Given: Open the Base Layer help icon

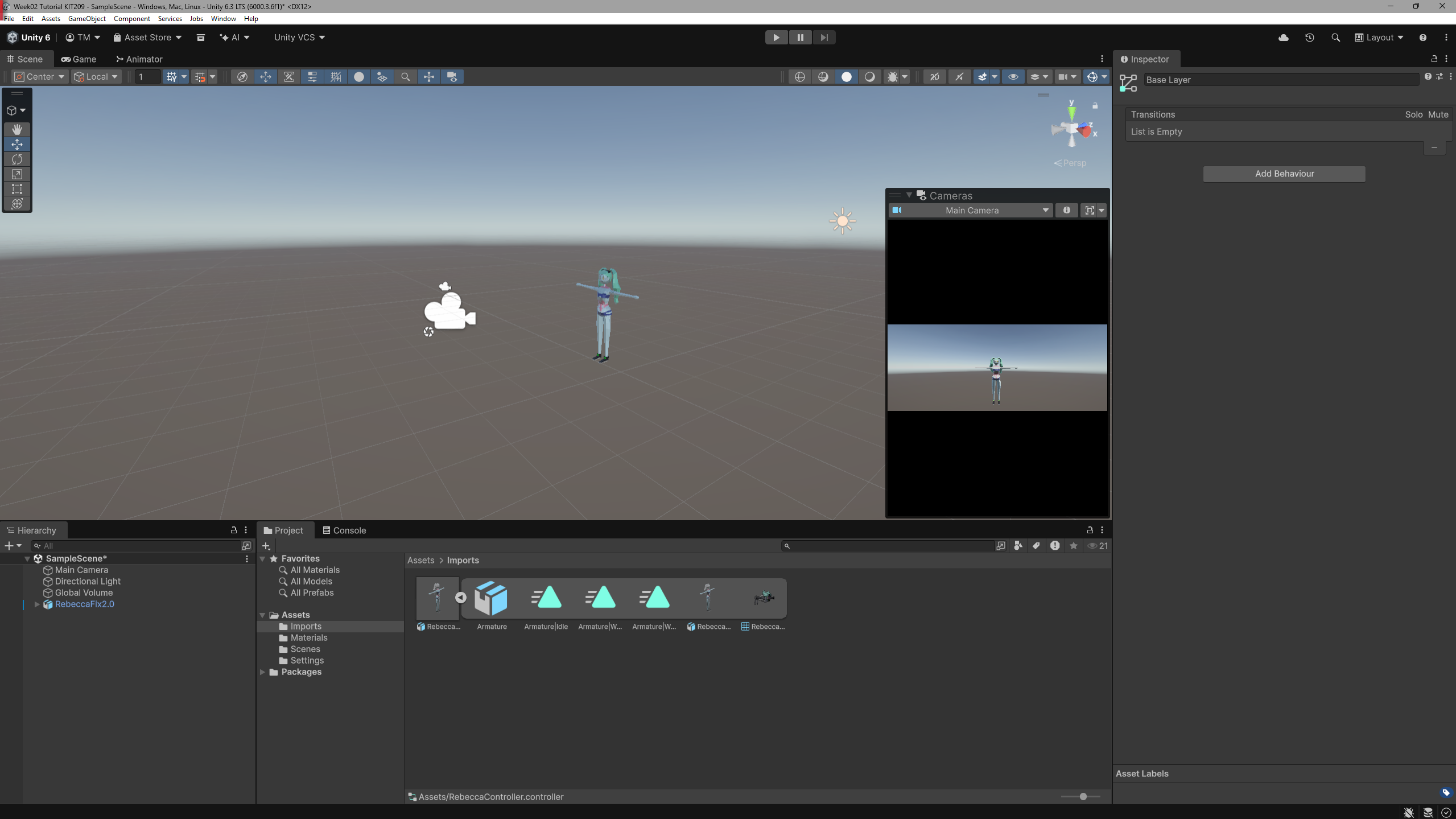Looking at the screenshot, I should tap(1428, 76).
